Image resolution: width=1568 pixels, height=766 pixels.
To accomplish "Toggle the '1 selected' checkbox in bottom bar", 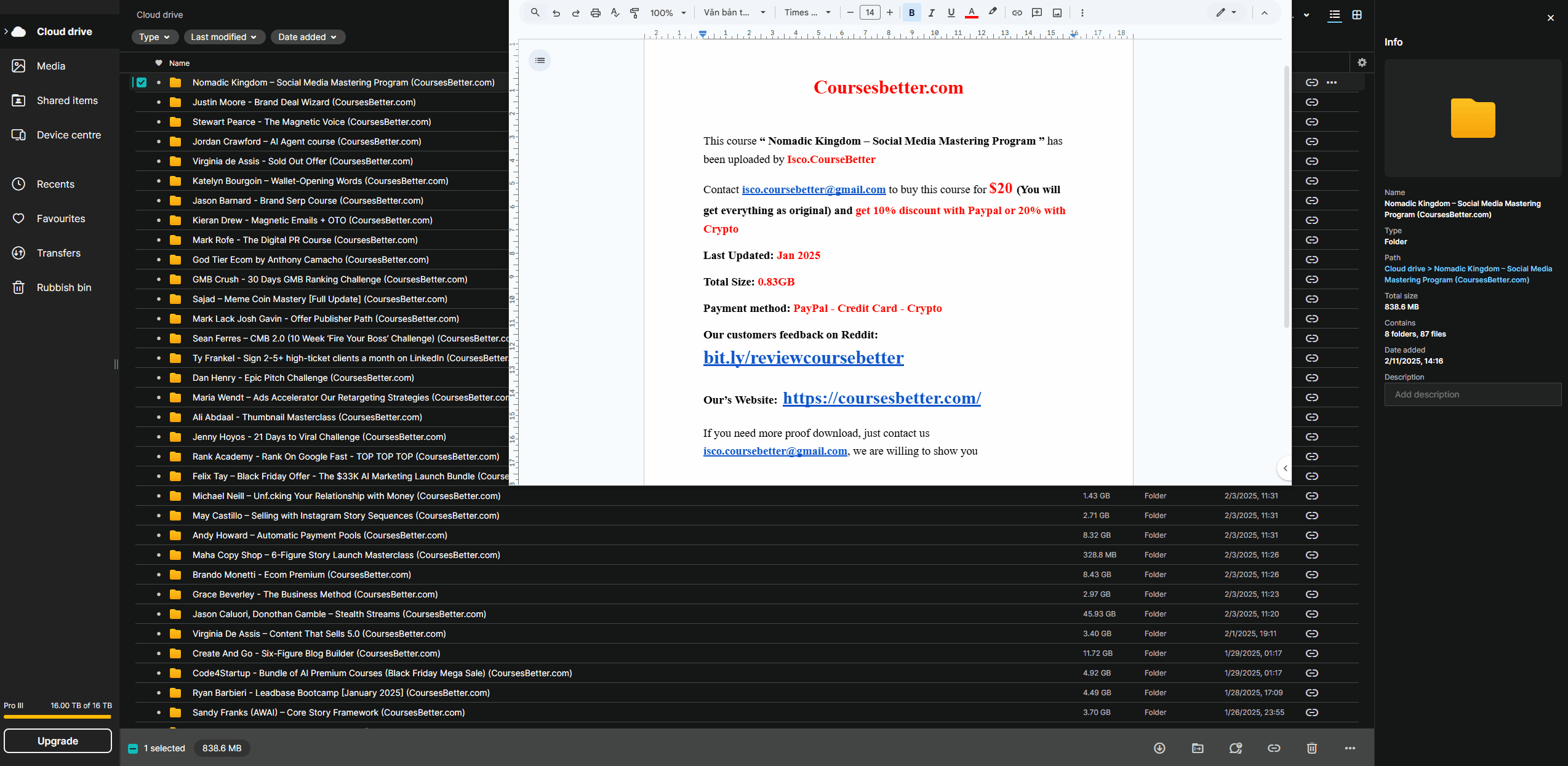I will [x=133, y=749].
